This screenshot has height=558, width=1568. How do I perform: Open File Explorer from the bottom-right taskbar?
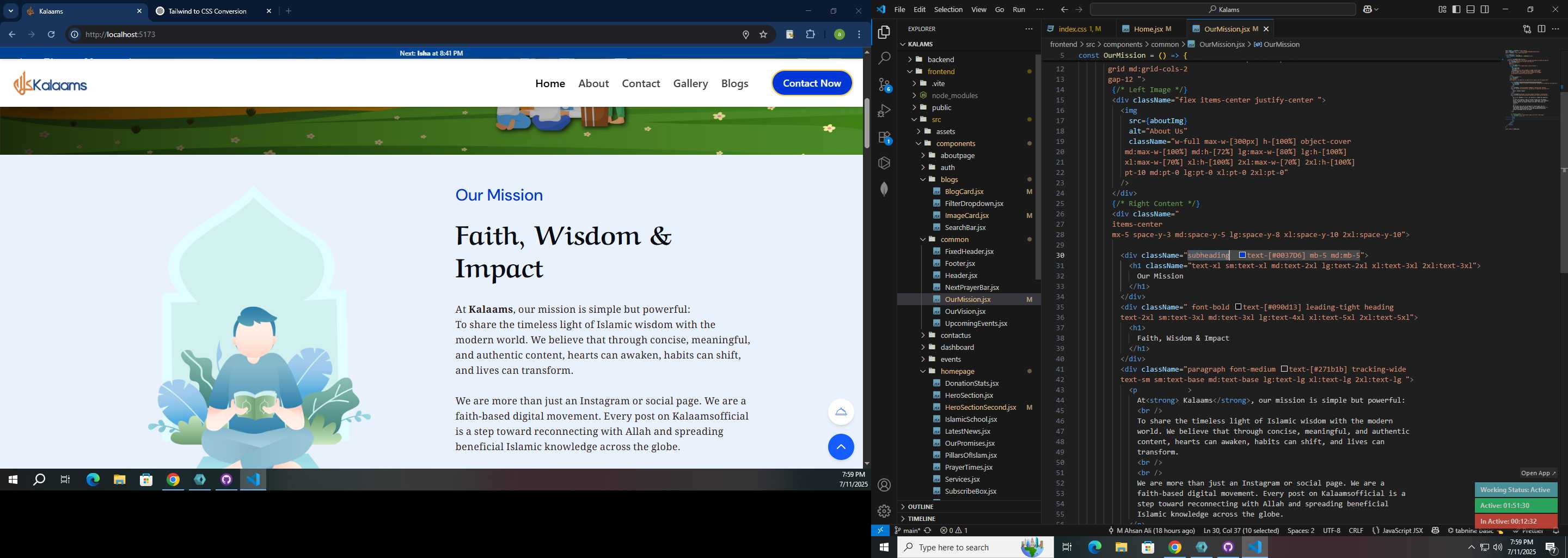(1121, 547)
